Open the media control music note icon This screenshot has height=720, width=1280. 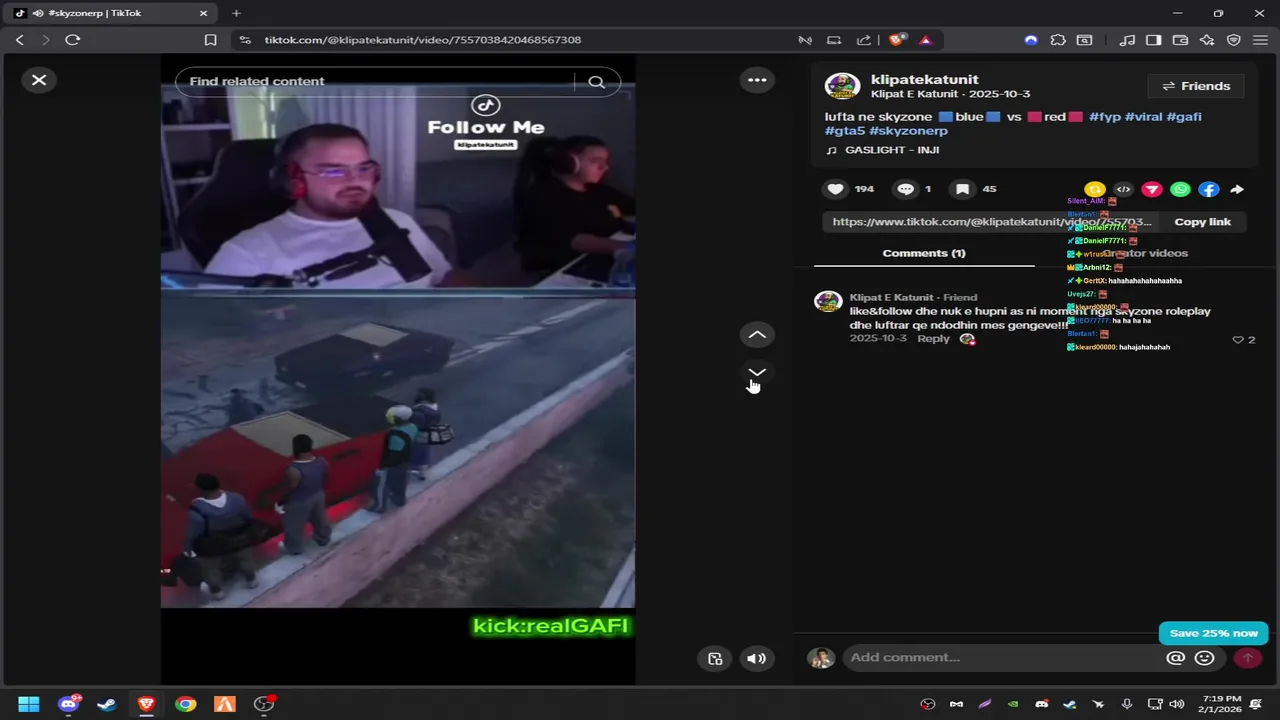[1127, 40]
